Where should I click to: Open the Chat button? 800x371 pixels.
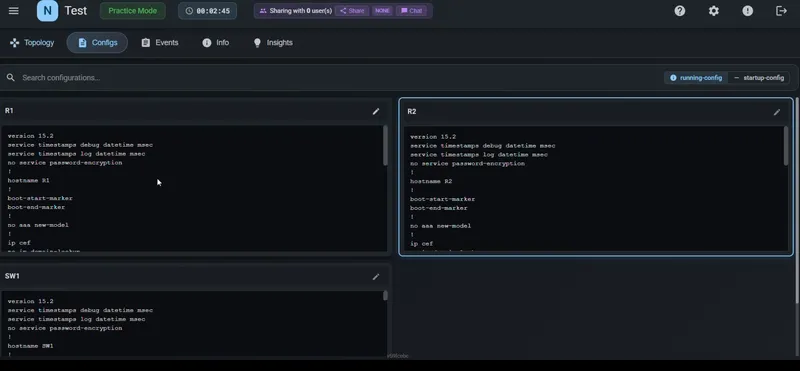point(411,11)
